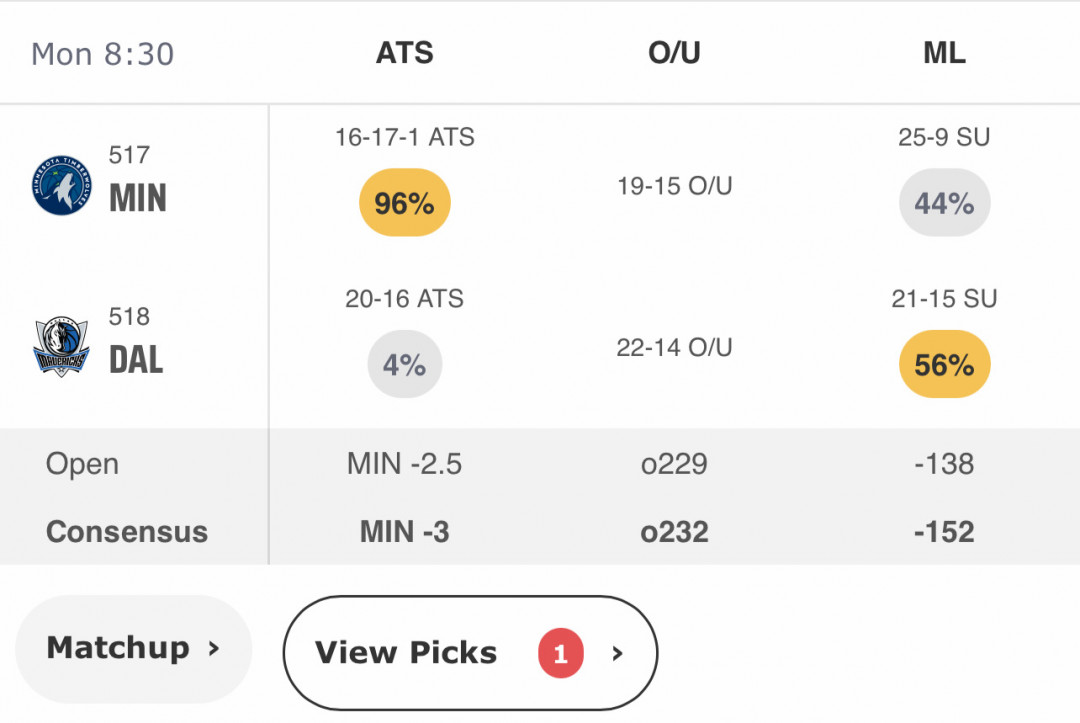
Task: Select the 4% DAL ATS bubble
Action: coord(404,364)
